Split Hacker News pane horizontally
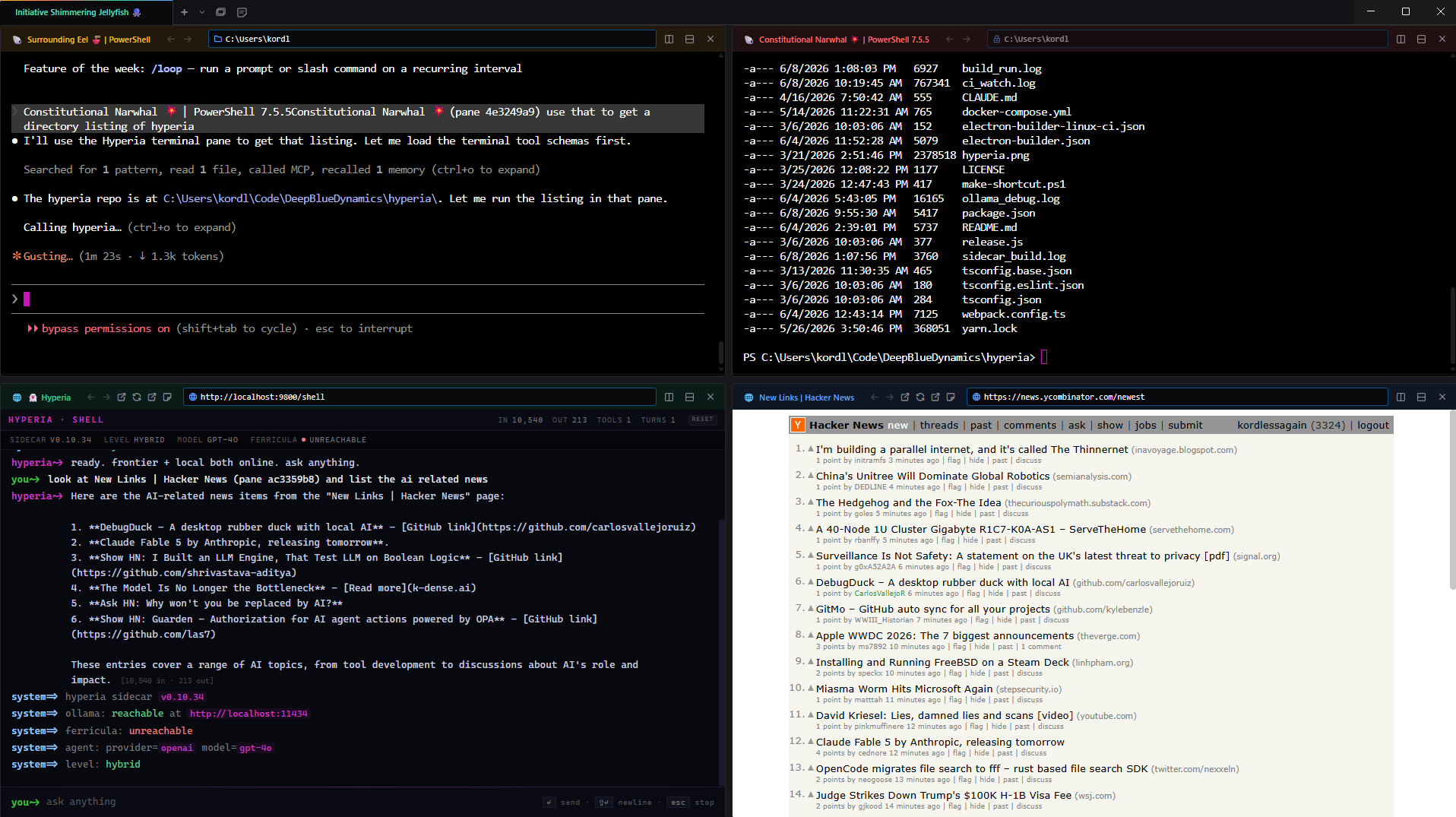 tap(1422, 397)
